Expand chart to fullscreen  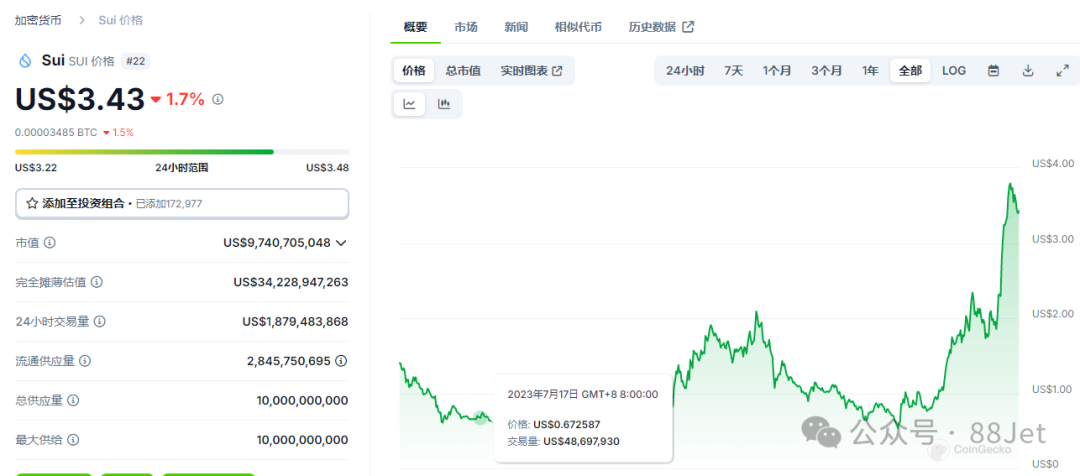(1062, 70)
